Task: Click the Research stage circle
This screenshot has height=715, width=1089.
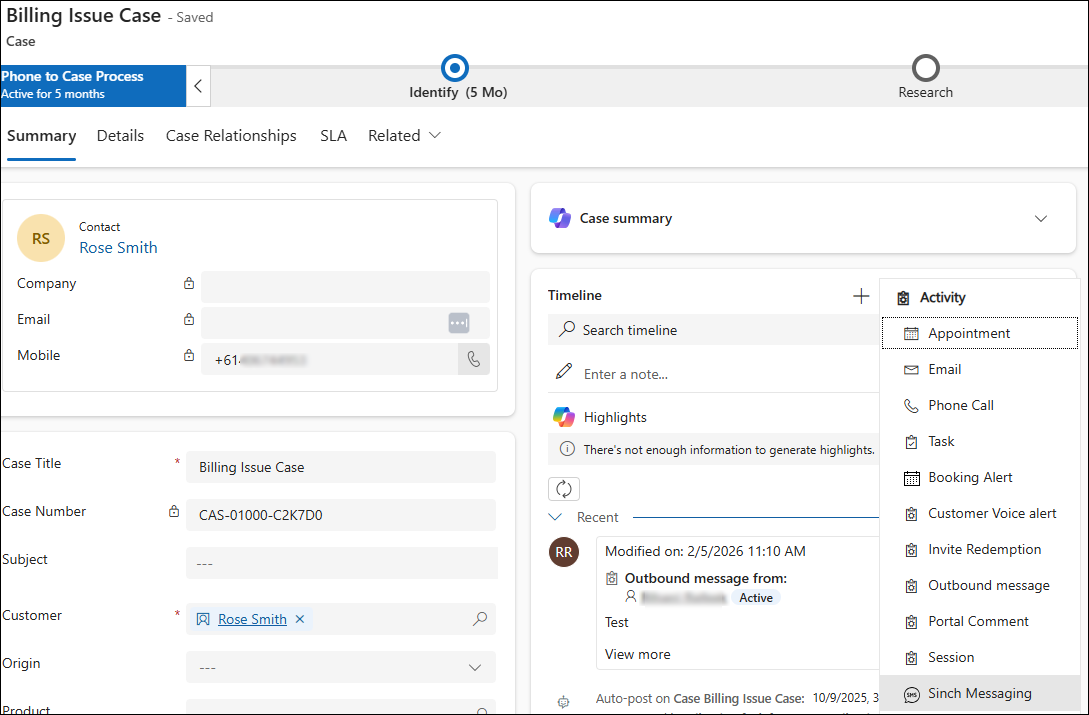Action: [x=926, y=68]
